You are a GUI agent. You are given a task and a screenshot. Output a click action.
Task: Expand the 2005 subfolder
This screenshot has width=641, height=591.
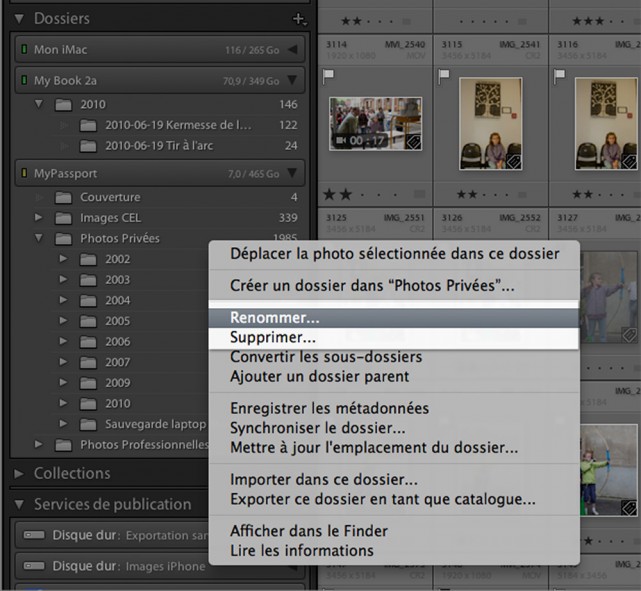pos(63,320)
